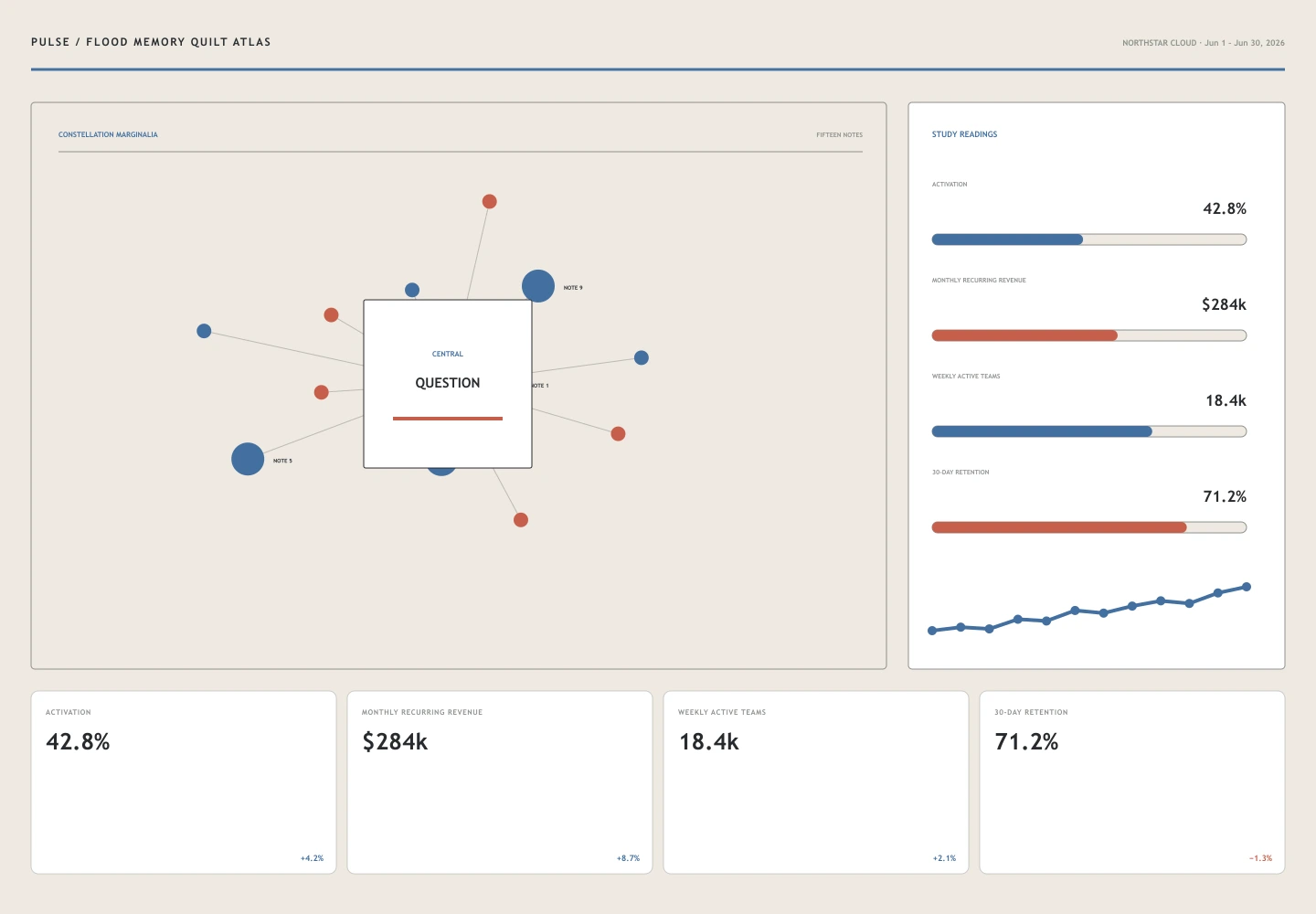The image size is (1316, 914).
Task: Select the 30-Day Retention progress bar
Action: click(1089, 527)
